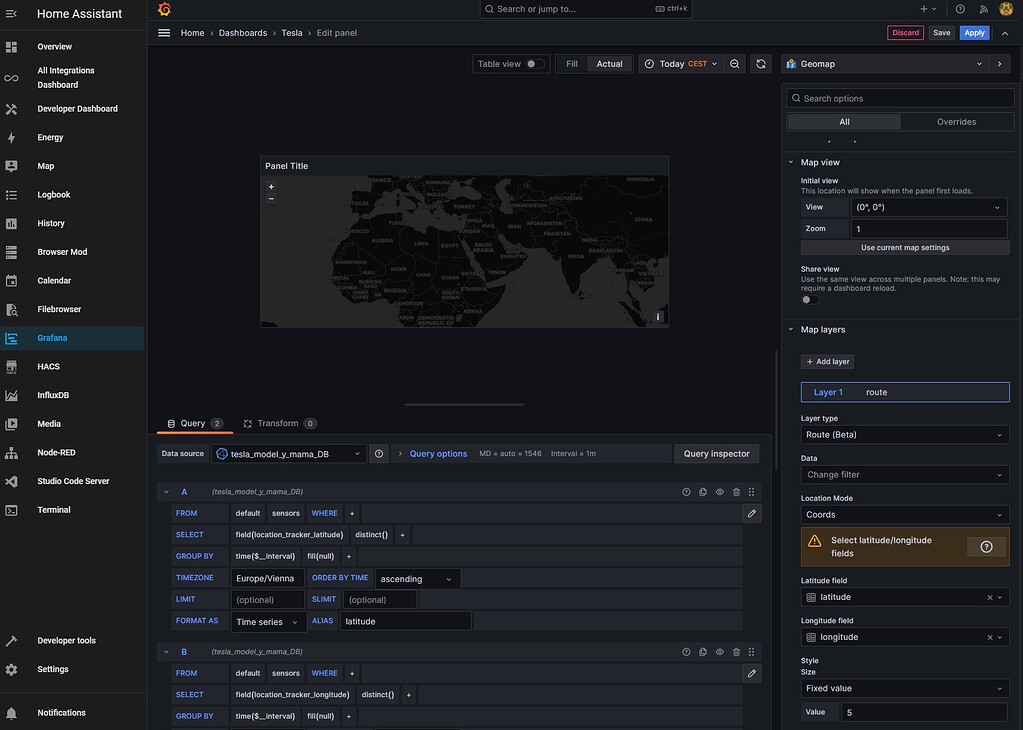Open the Query inspector
The height and width of the screenshot is (730, 1023).
coord(716,452)
